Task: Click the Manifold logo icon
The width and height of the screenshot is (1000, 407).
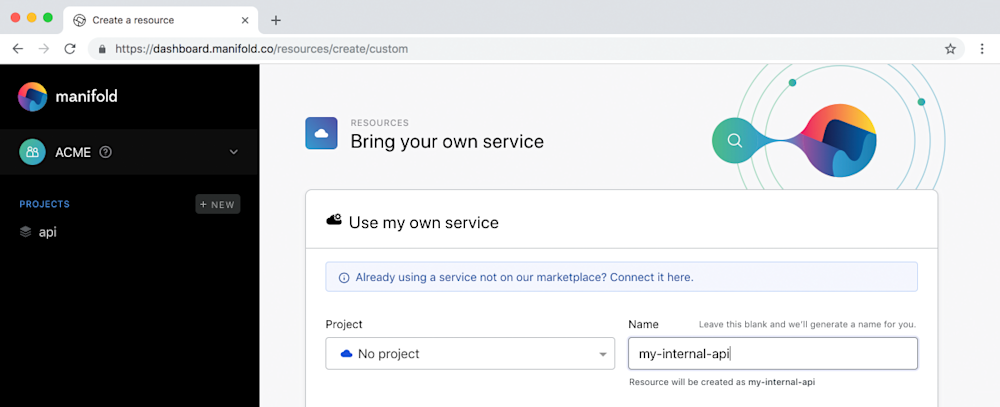Action: click(x=33, y=96)
